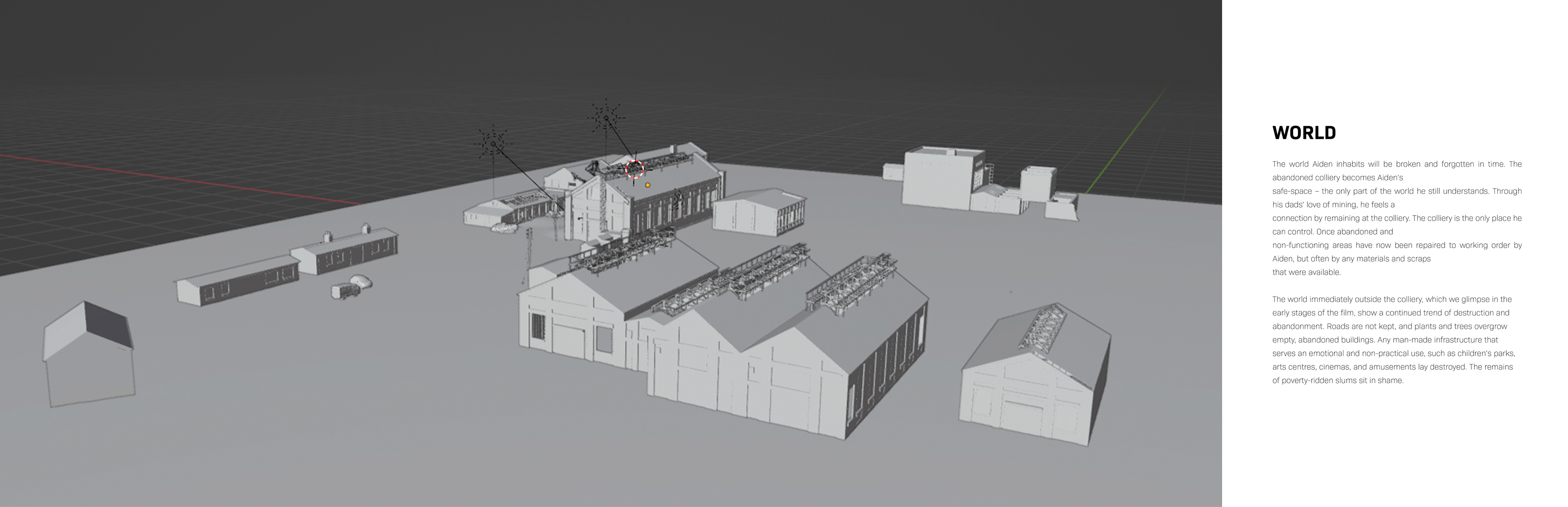Select the right sun lamp gizmo
Image resolution: width=1568 pixels, height=507 pixels.
(606, 118)
